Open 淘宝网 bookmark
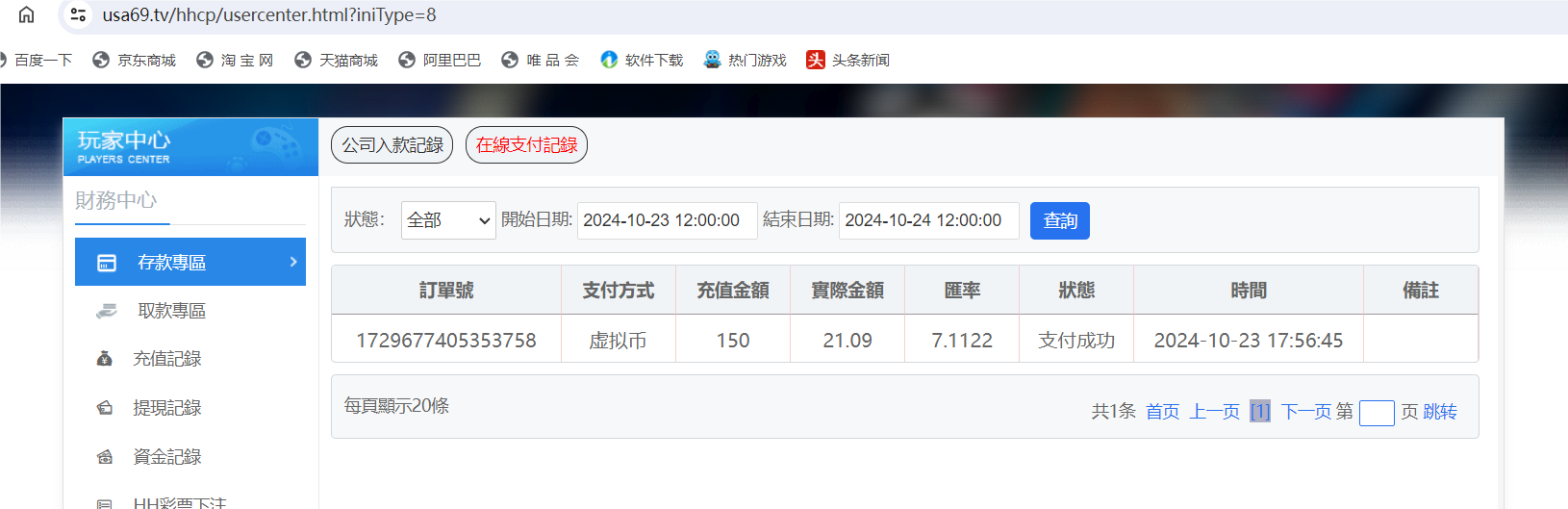The width and height of the screenshot is (1568, 509). point(236,60)
